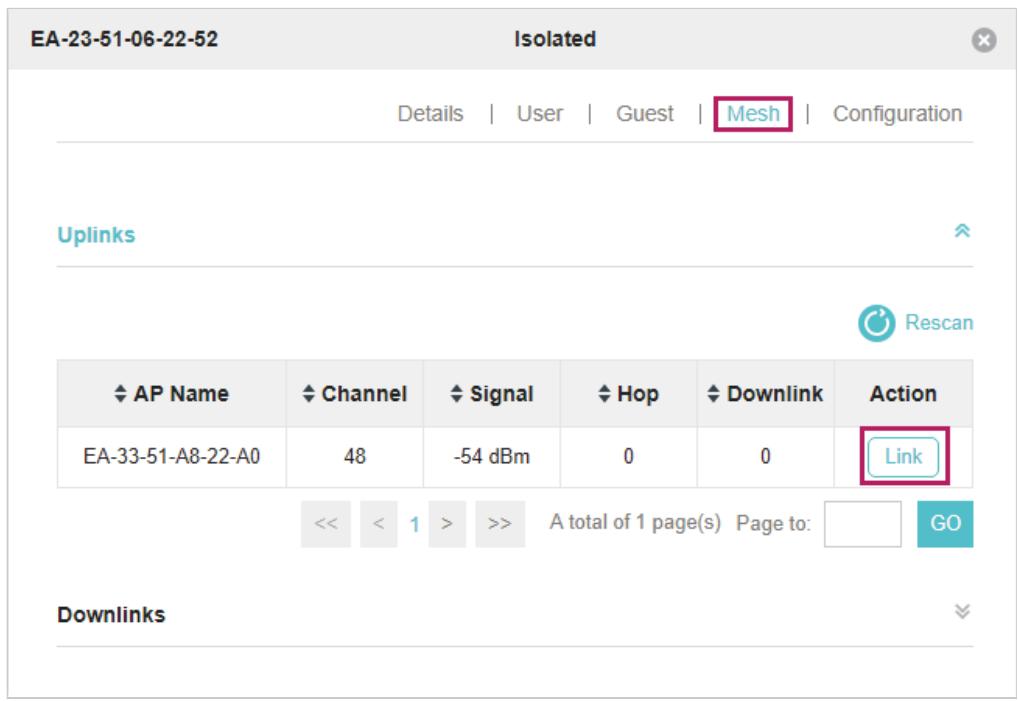This screenshot has width=1018, height=701.
Task: Select page number 1
Action: [414, 524]
